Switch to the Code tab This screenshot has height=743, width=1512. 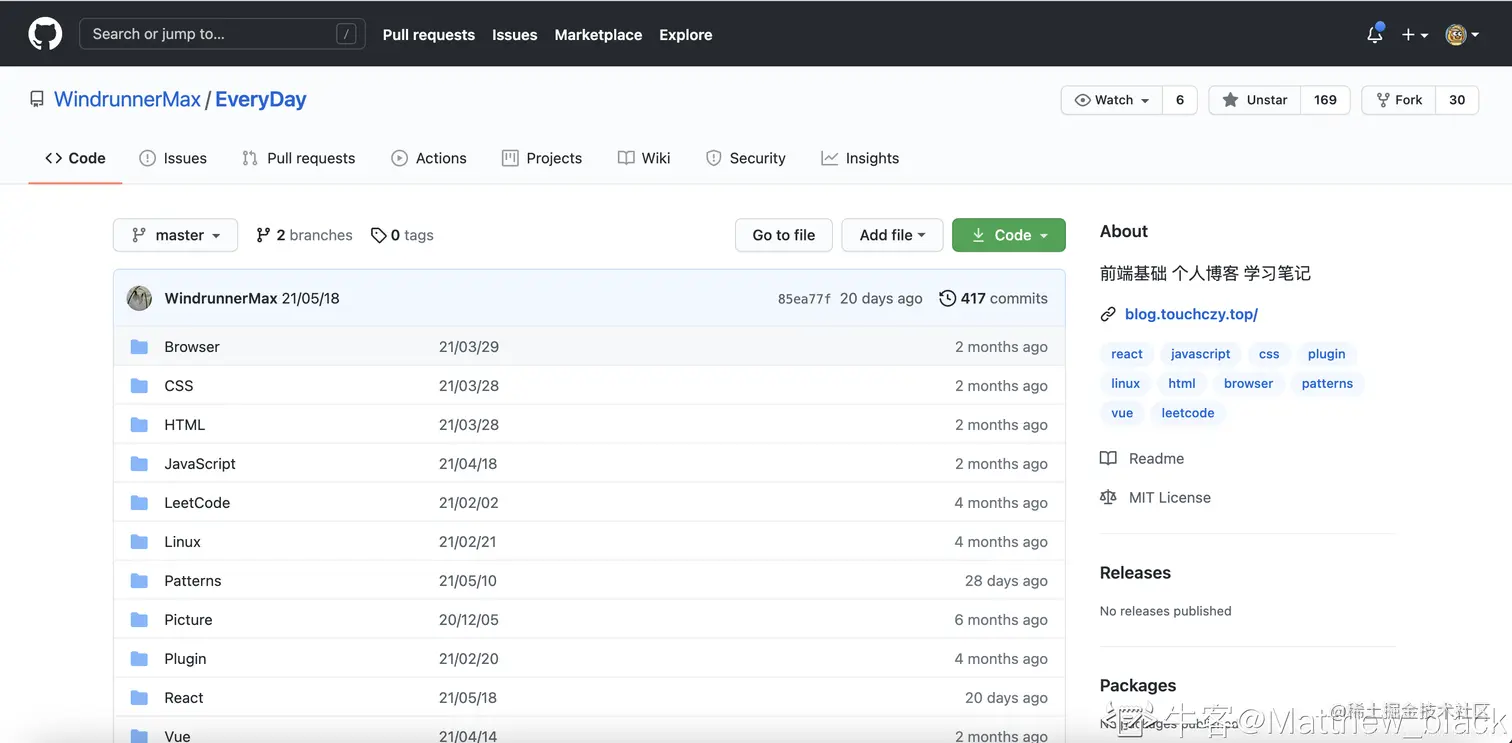coord(75,158)
